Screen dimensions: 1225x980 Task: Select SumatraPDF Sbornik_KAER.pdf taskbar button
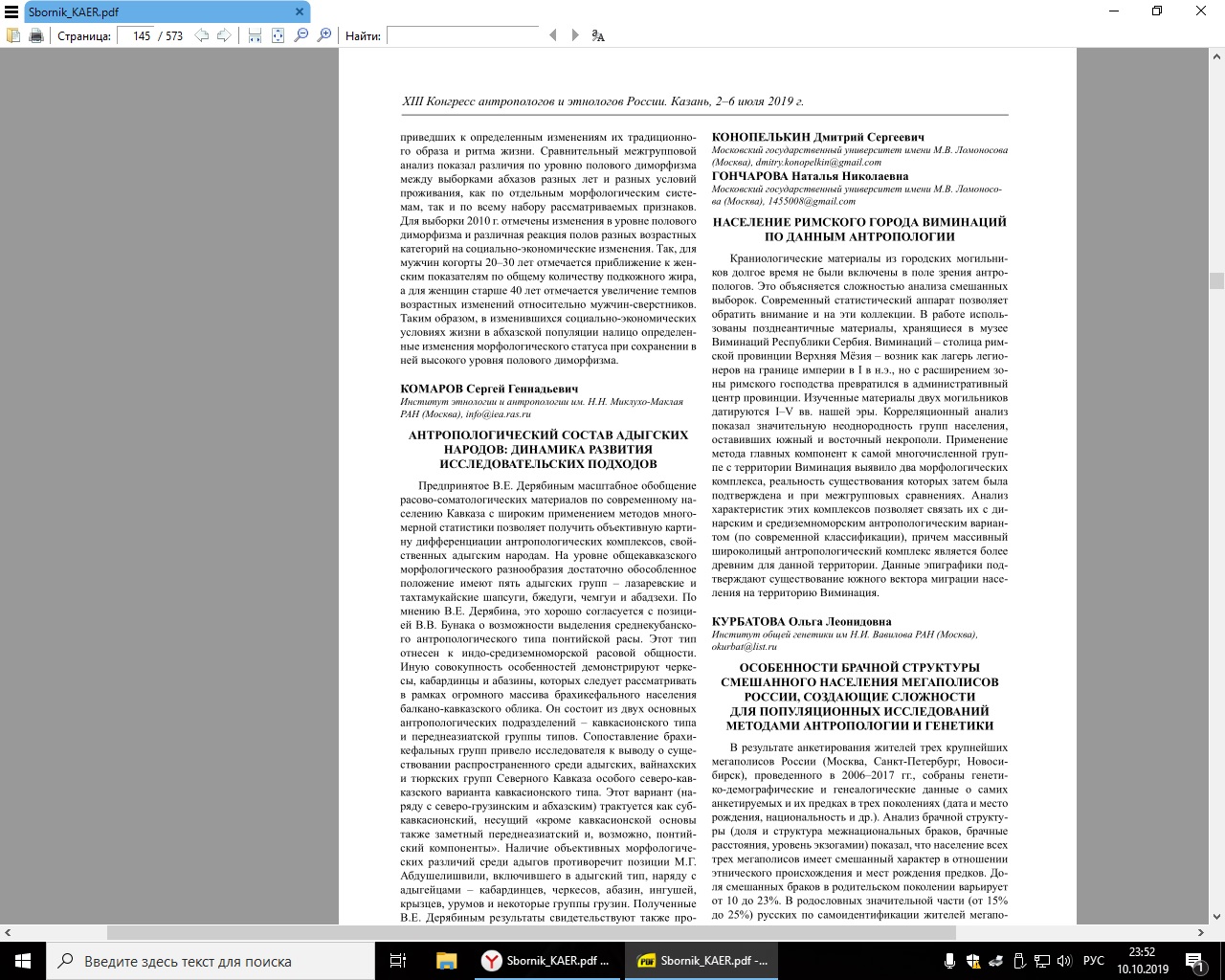click(x=702, y=961)
